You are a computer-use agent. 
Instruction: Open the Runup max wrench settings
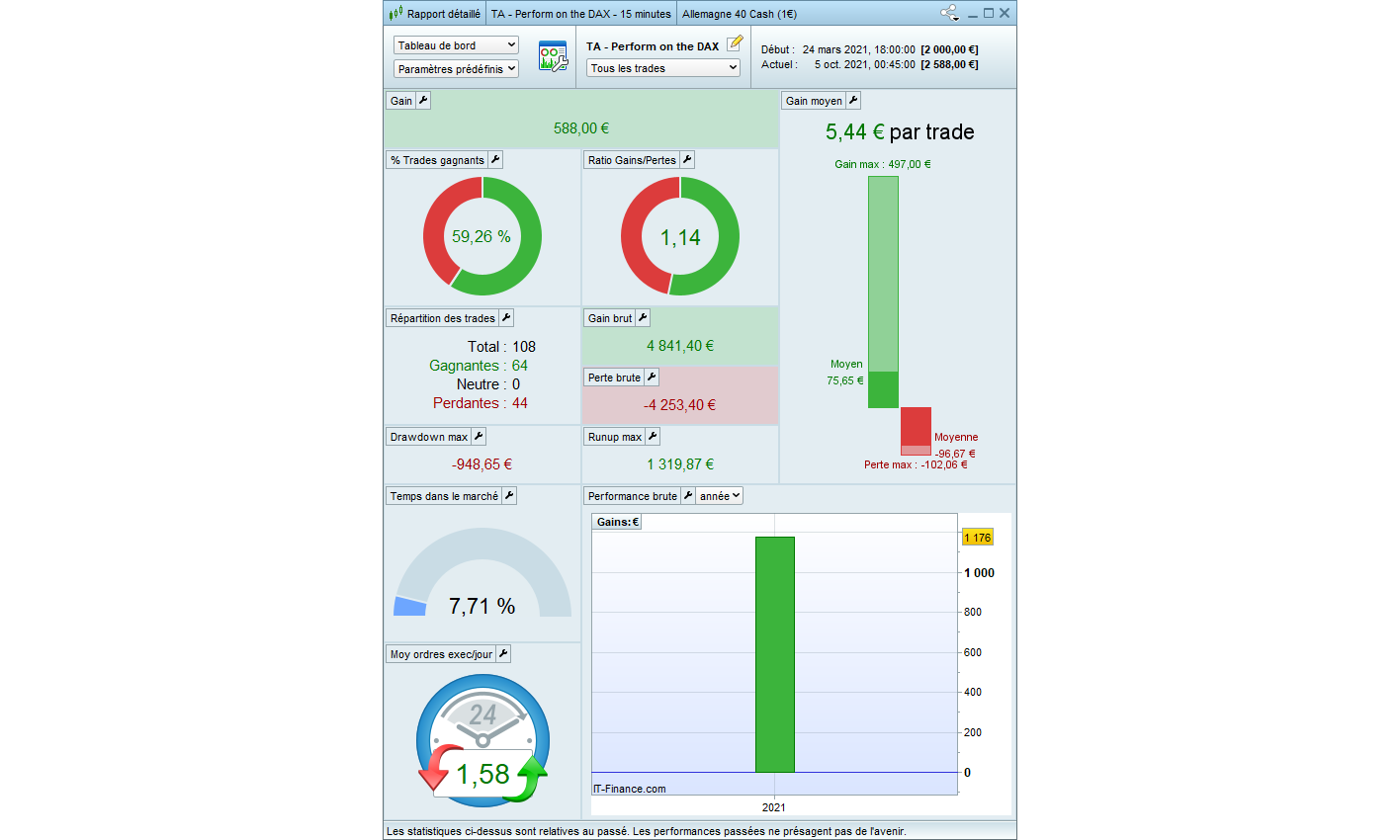point(653,437)
